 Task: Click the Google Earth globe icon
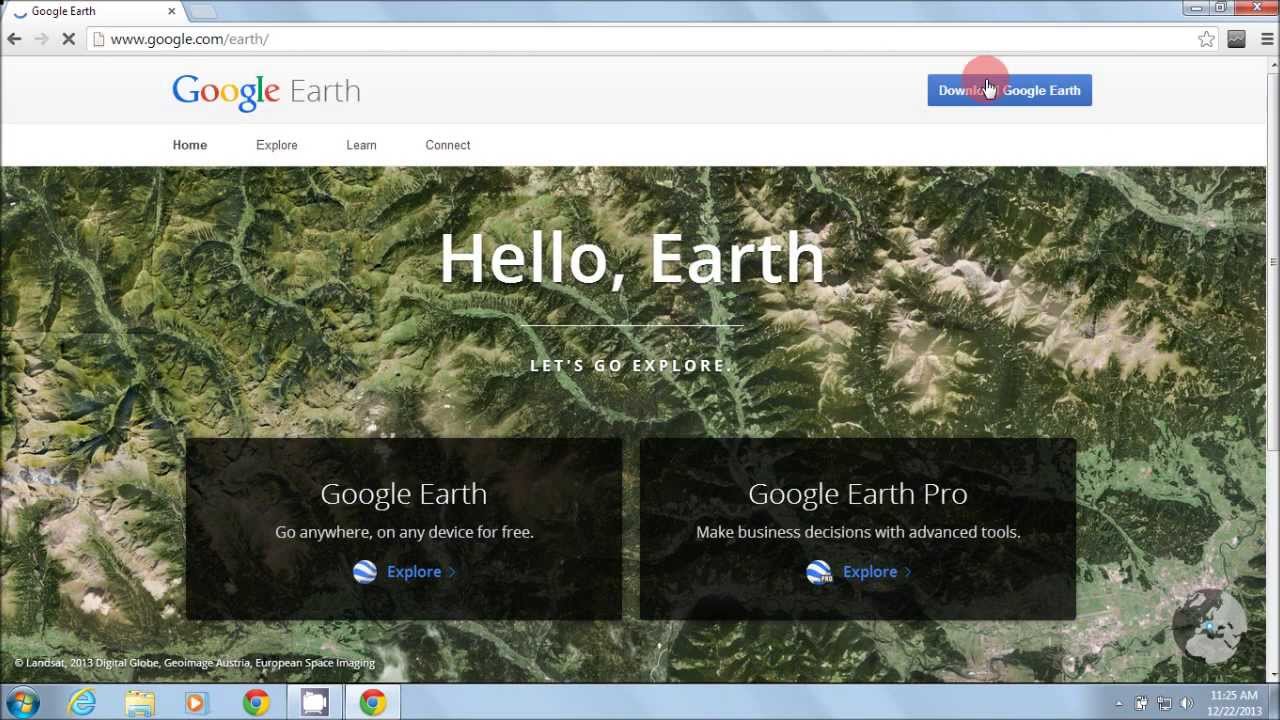point(364,572)
